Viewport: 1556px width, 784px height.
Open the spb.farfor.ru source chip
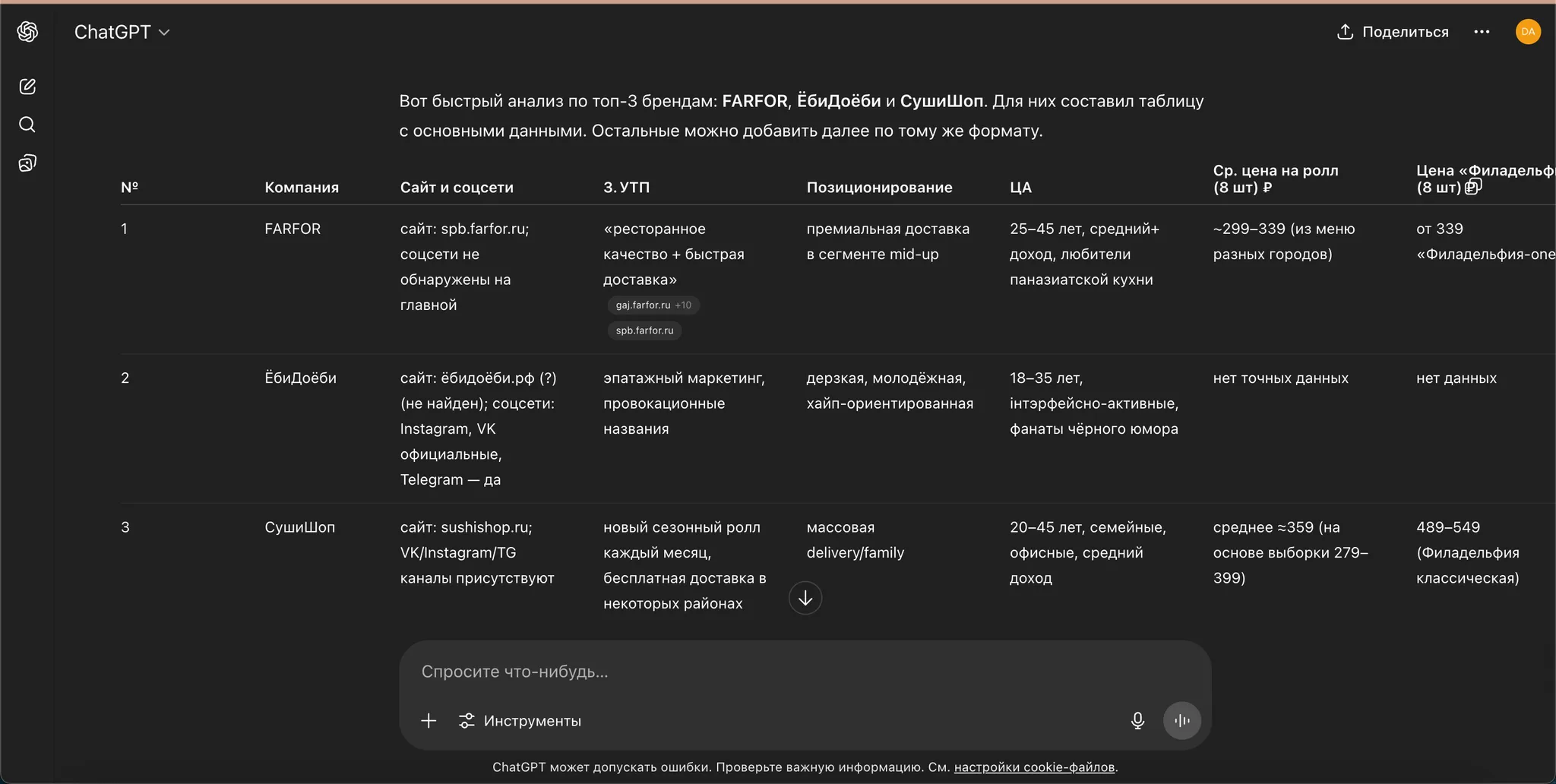click(x=644, y=330)
